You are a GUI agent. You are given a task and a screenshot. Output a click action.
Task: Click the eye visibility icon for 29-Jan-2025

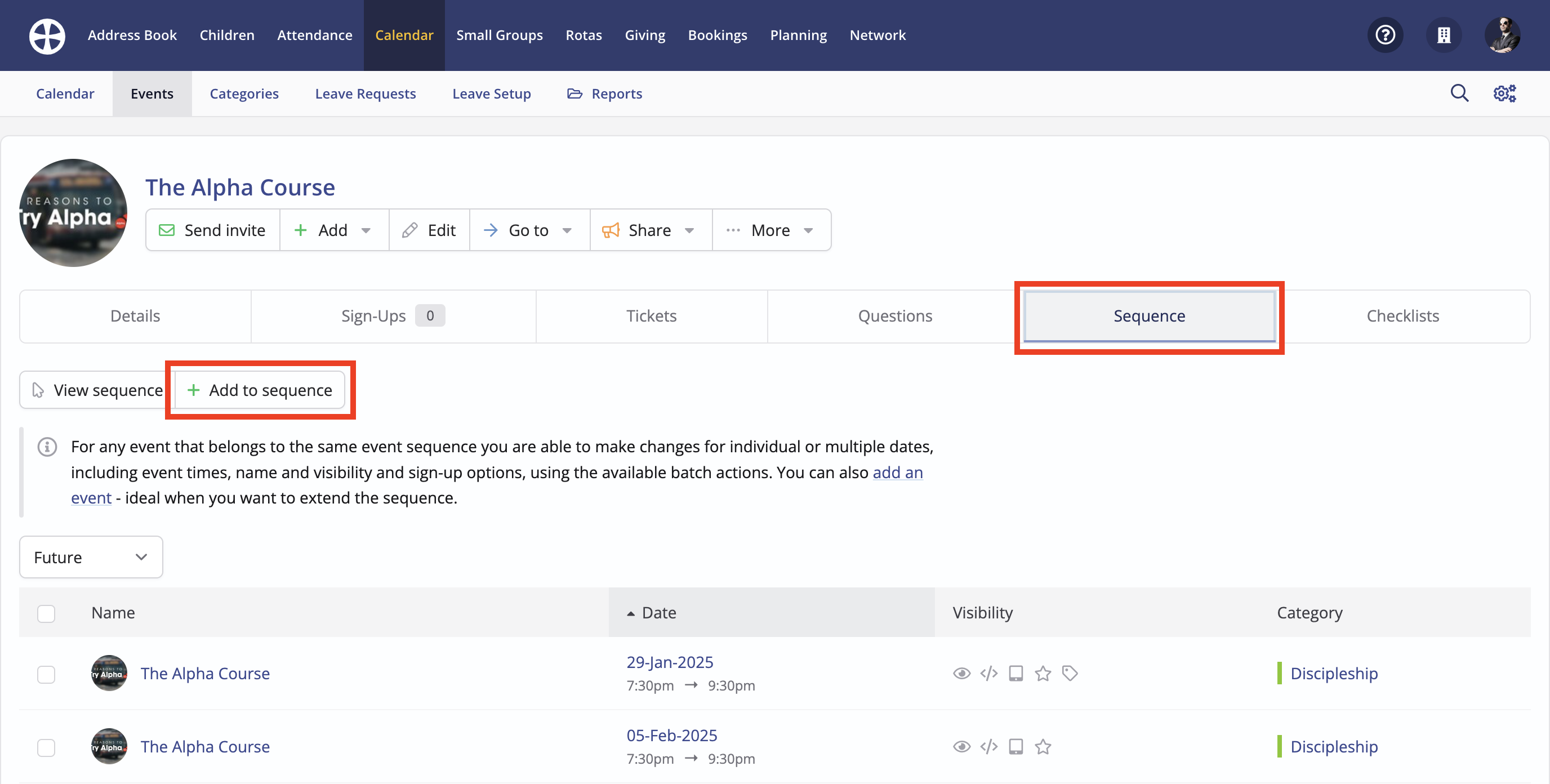click(961, 672)
